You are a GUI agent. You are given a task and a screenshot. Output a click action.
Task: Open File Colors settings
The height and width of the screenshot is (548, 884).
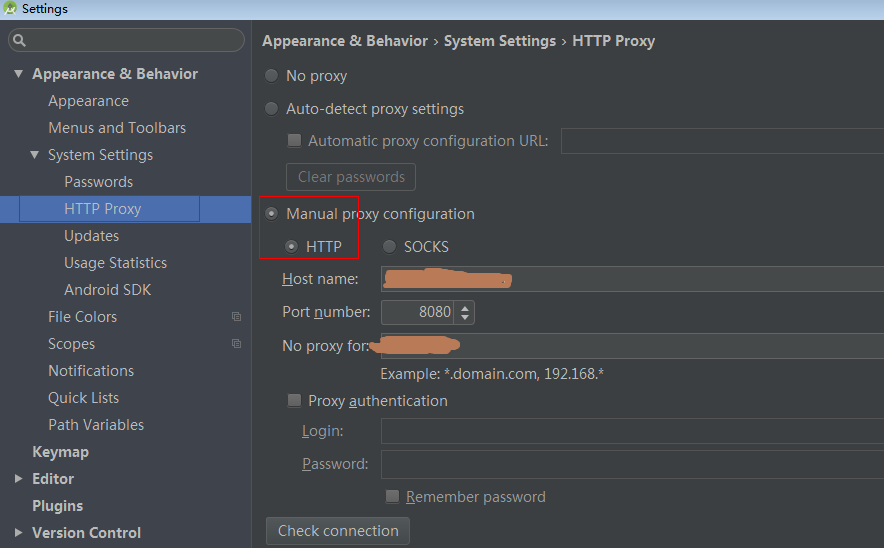tap(82, 317)
